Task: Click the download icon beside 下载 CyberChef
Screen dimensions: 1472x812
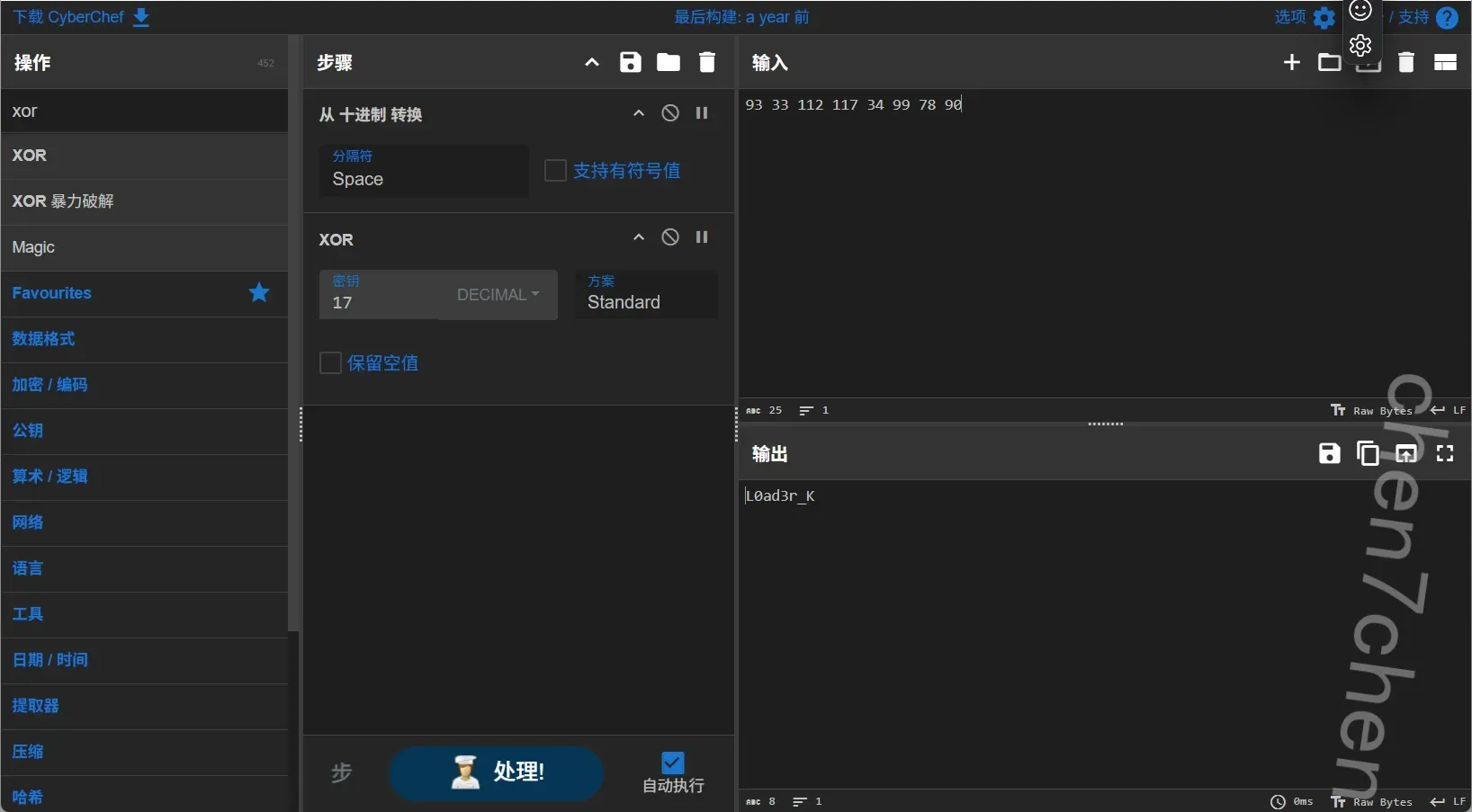Action: pos(141,18)
